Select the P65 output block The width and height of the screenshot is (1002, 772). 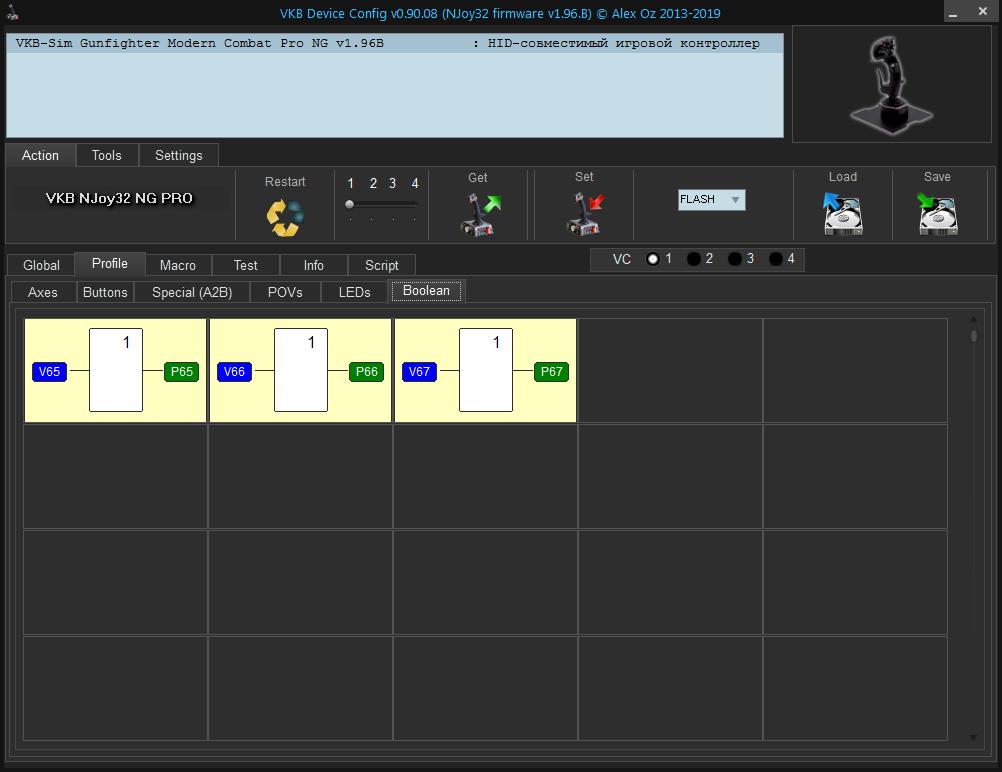click(x=181, y=371)
